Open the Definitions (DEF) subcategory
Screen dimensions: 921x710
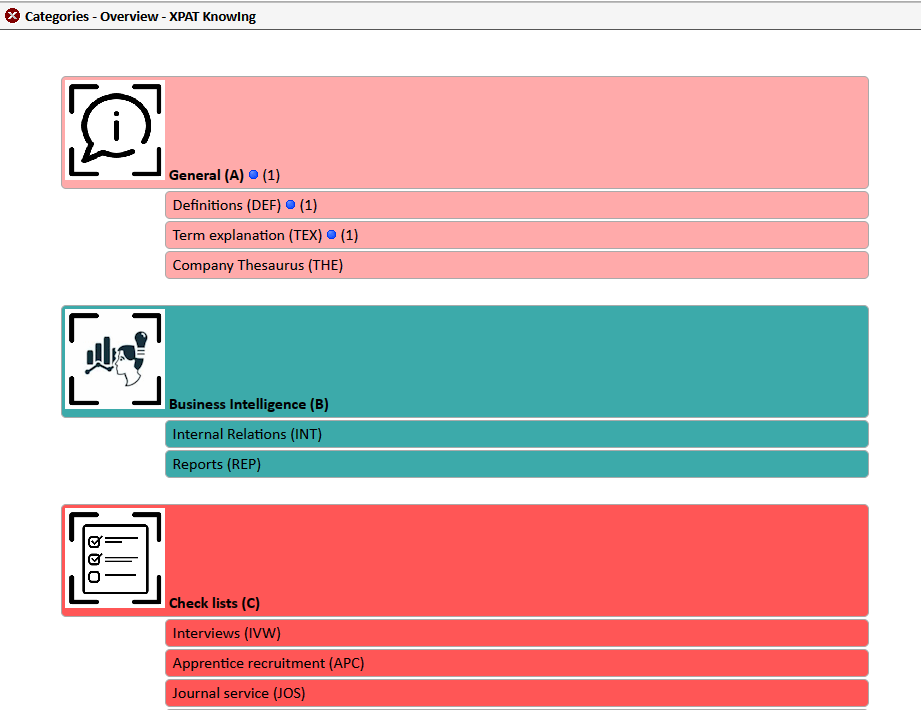tap(516, 205)
